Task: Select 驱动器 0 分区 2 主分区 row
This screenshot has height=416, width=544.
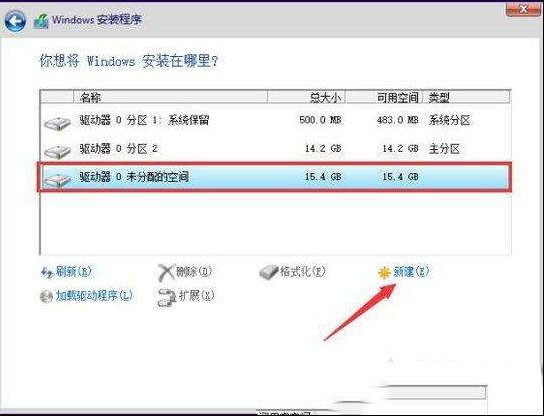Action: pos(275,149)
